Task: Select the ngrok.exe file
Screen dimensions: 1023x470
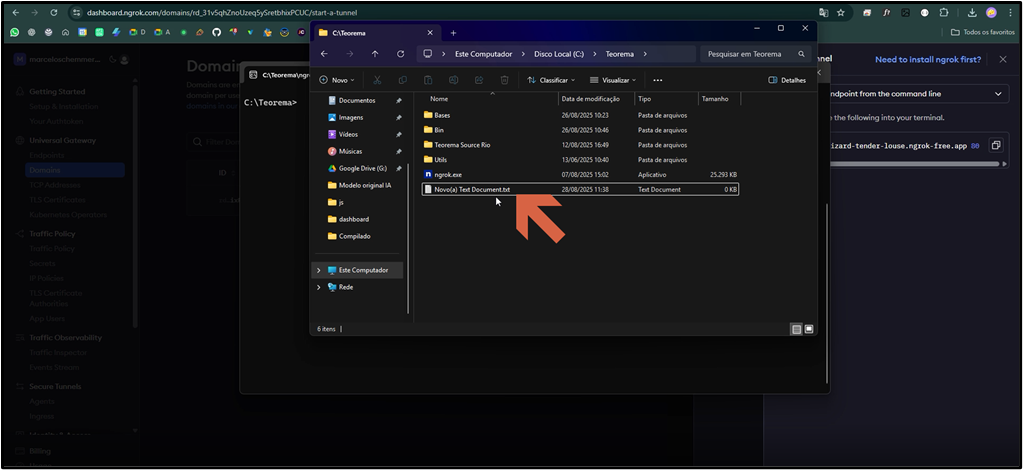Action: pyautogui.click(x=581, y=175)
